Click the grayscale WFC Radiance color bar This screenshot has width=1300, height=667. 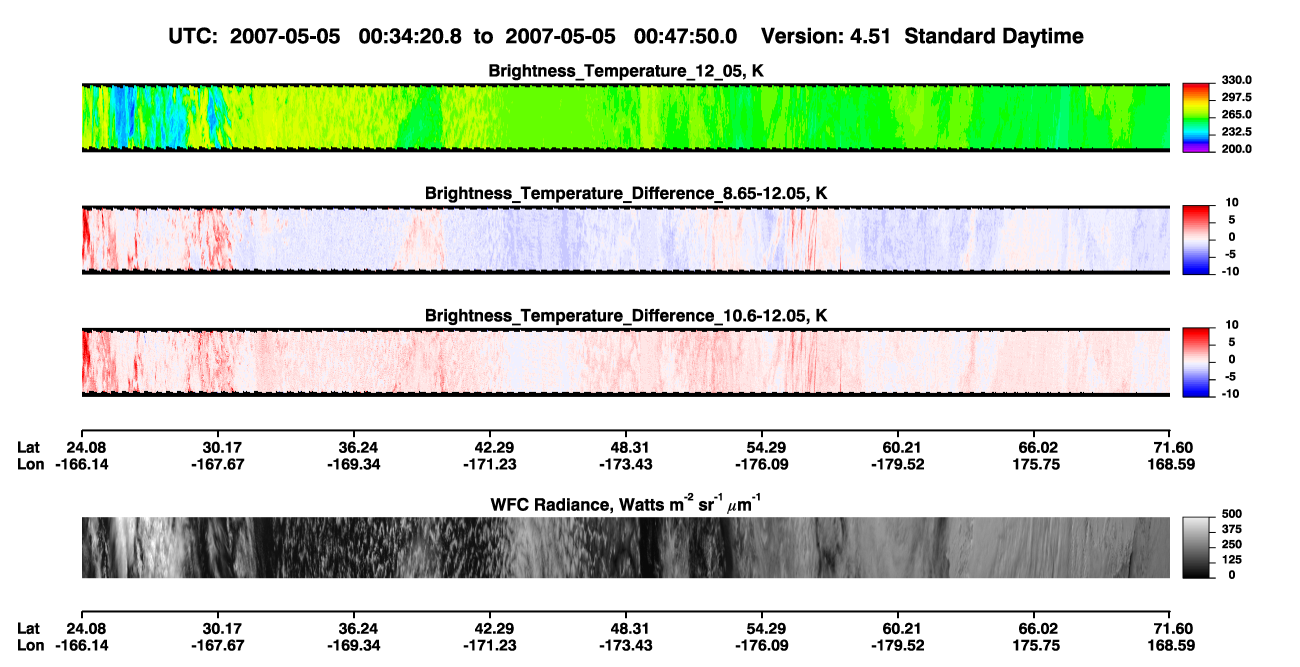1195,547
